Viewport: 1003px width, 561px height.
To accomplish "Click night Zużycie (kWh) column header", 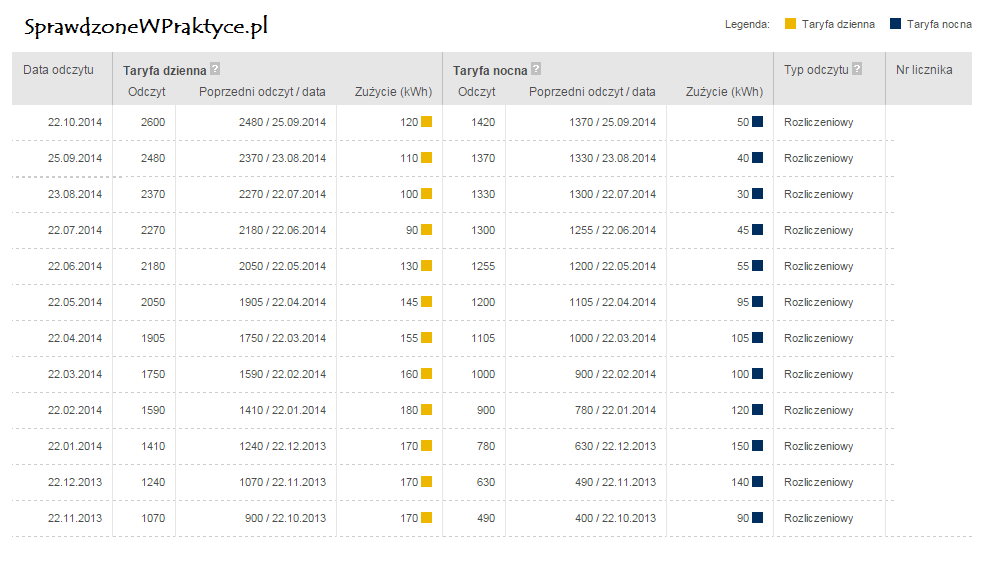I will tap(724, 92).
